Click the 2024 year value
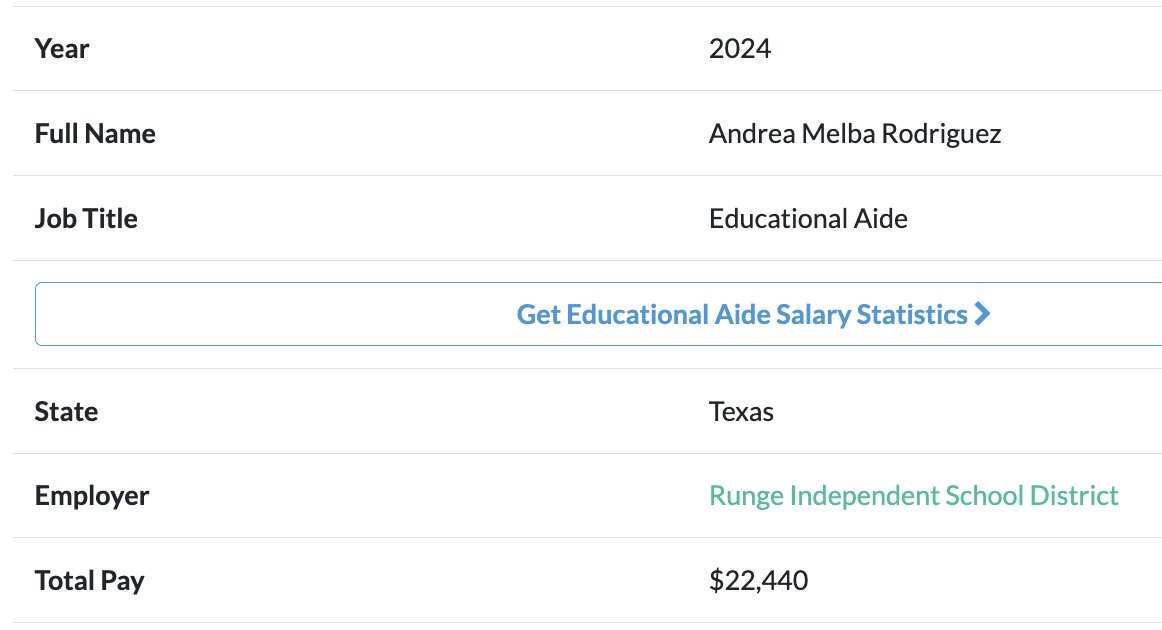This screenshot has height=630, width=1162. coord(739,49)
